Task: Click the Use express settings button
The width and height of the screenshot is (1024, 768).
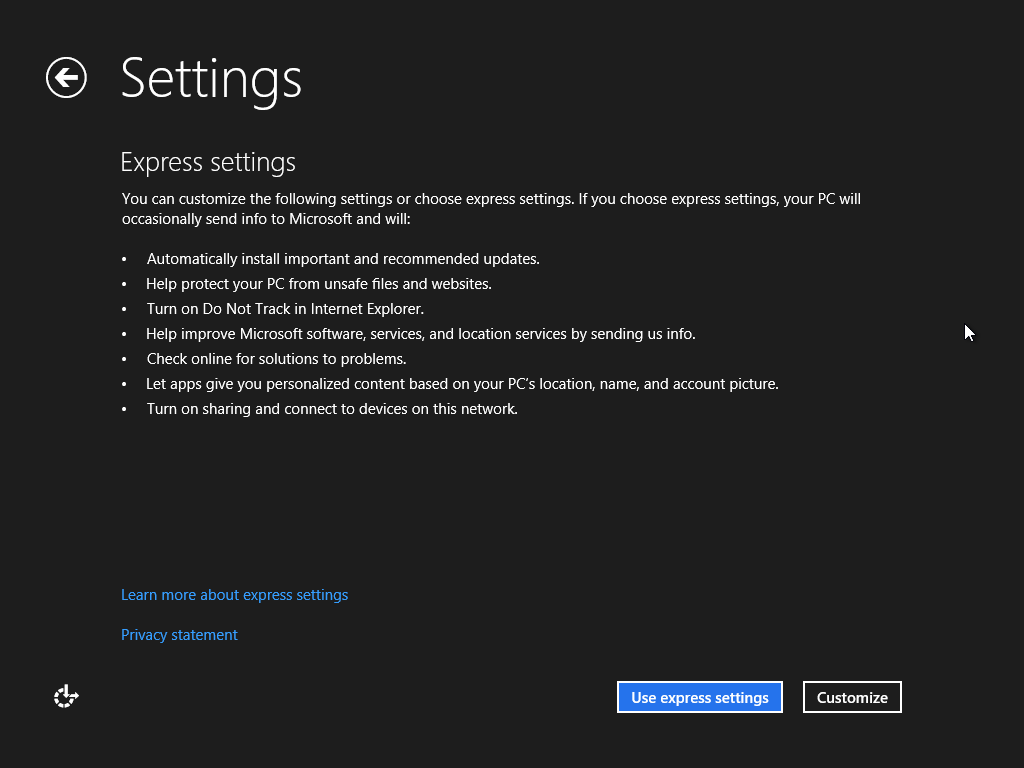Action: click(699, 697)
